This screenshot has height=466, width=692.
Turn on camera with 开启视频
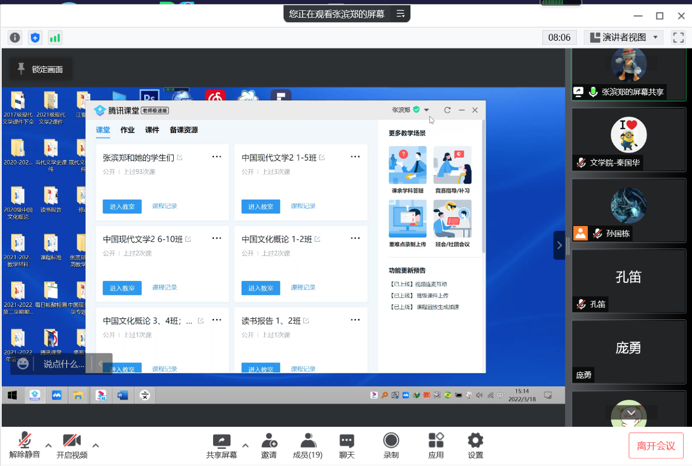71,444
